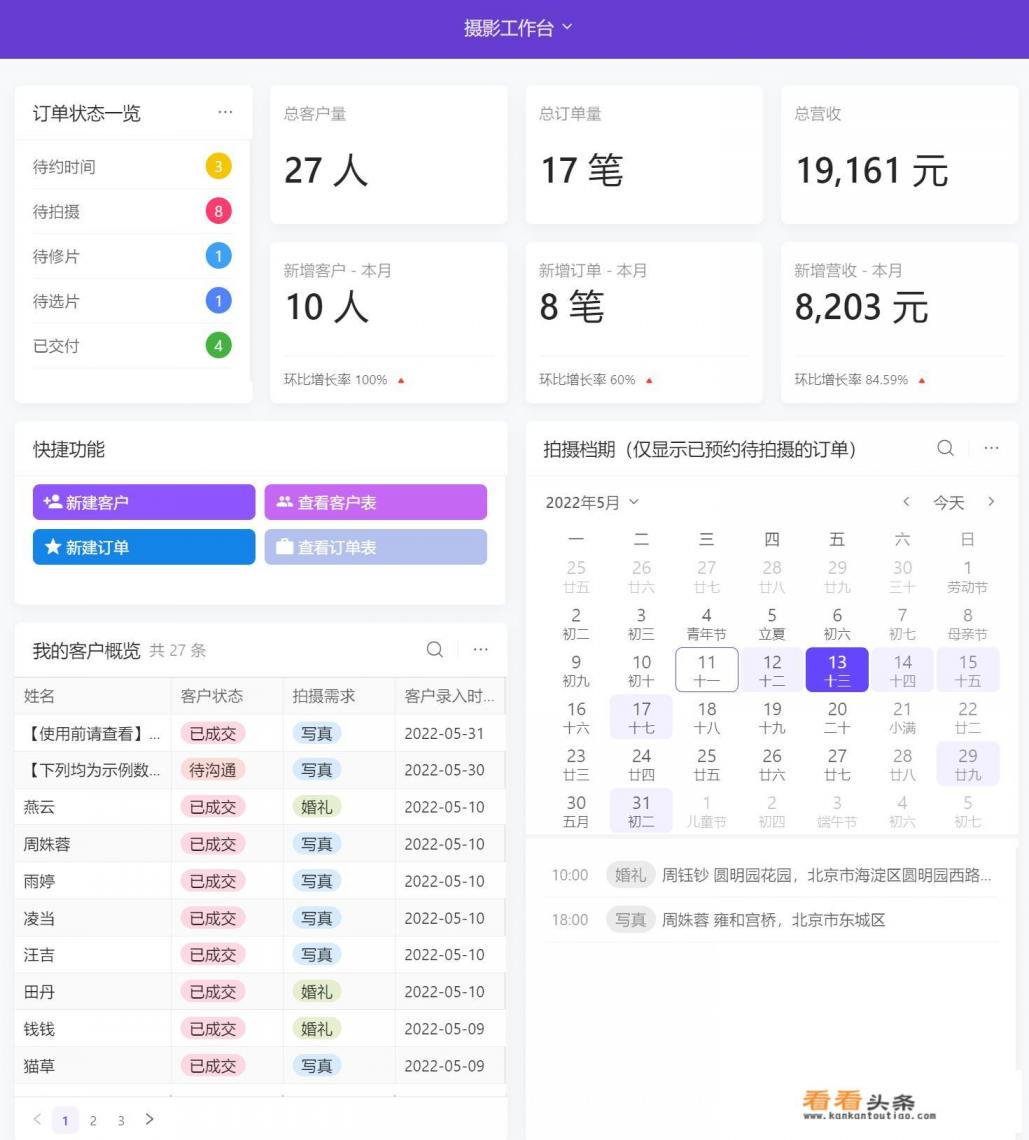
Task: Open search in the 拍摄档期 calendar panel
Action: 944,449
